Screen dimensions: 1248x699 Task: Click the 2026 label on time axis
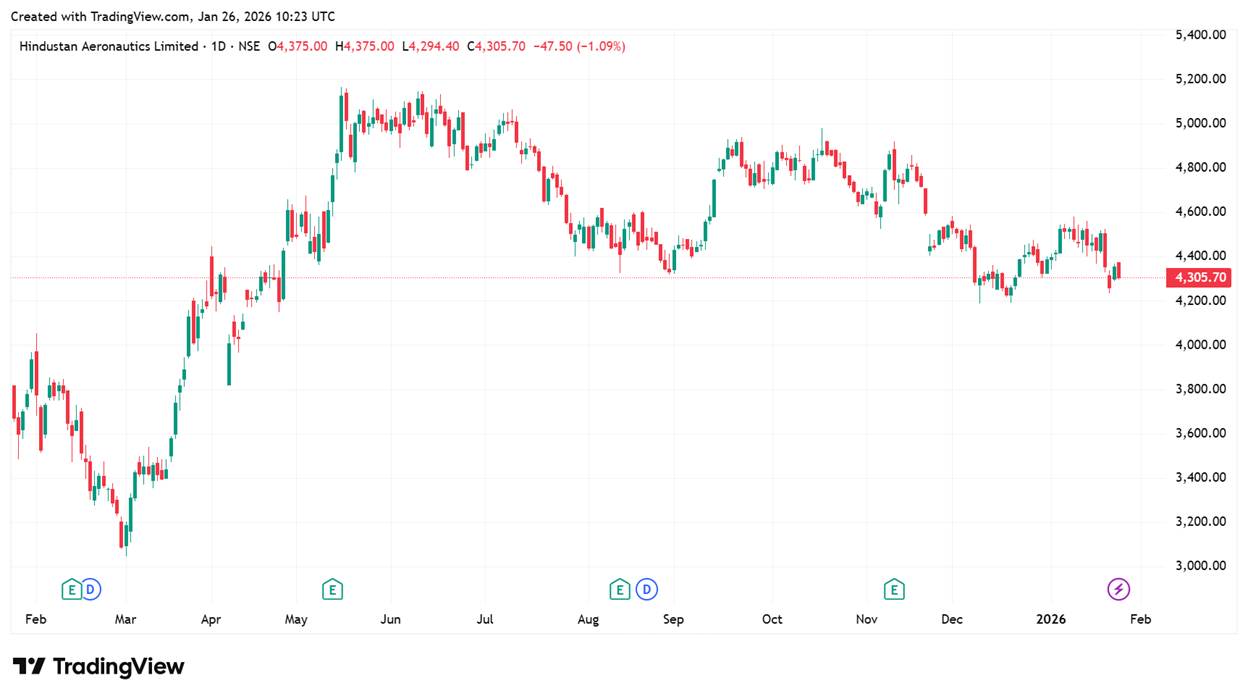pyautogui.click(x=1049, y=620)
